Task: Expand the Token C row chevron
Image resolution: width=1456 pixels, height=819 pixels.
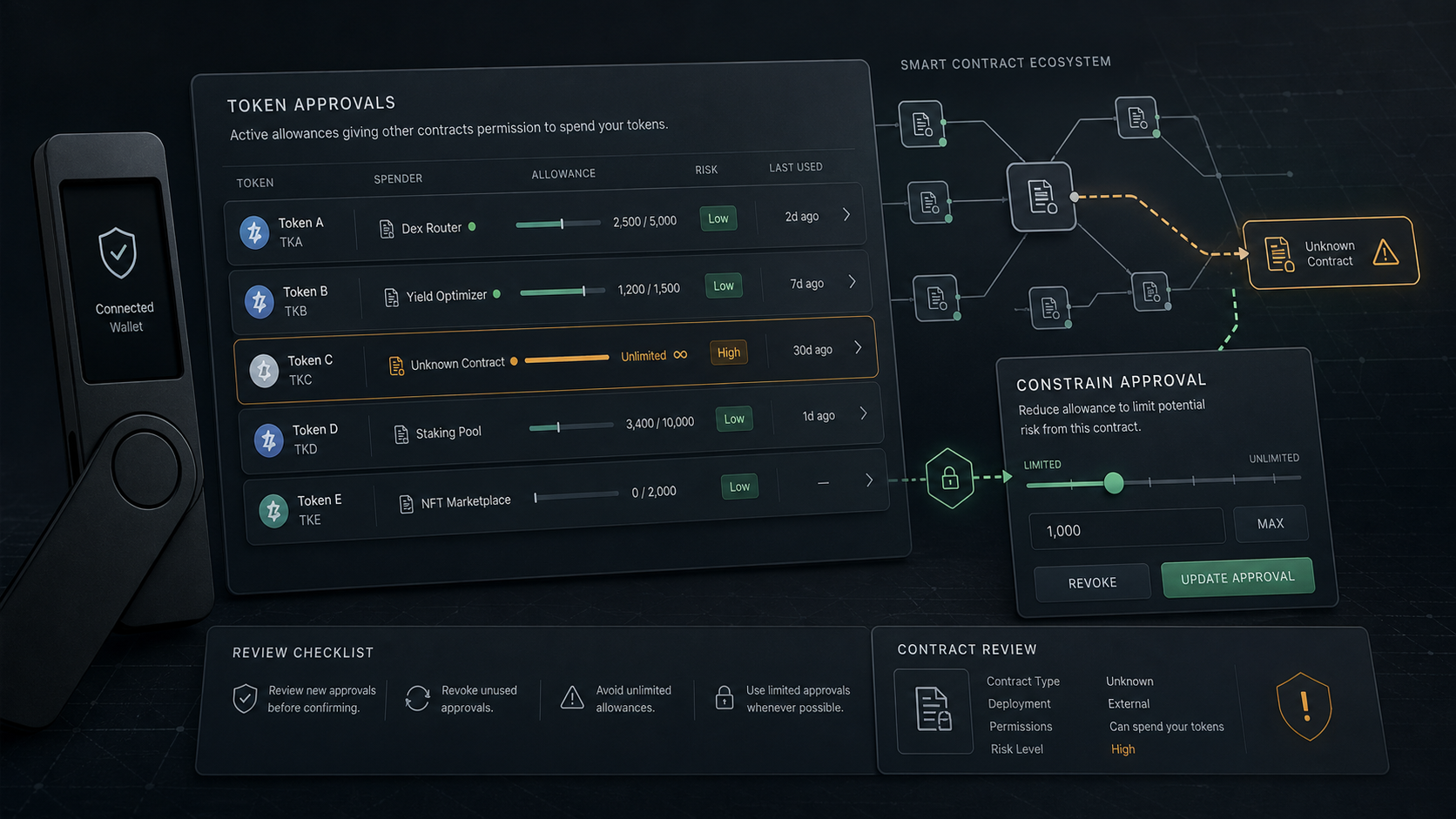Action: (x=858, y=347)
